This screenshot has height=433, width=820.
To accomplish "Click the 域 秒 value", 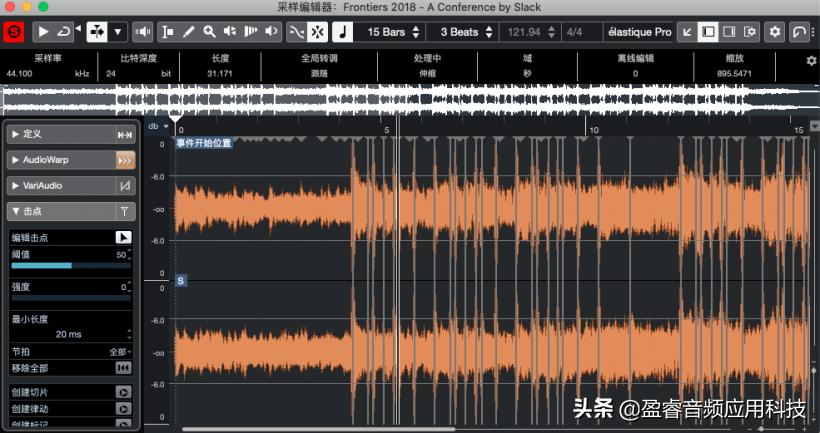I will tap(527, 74).
